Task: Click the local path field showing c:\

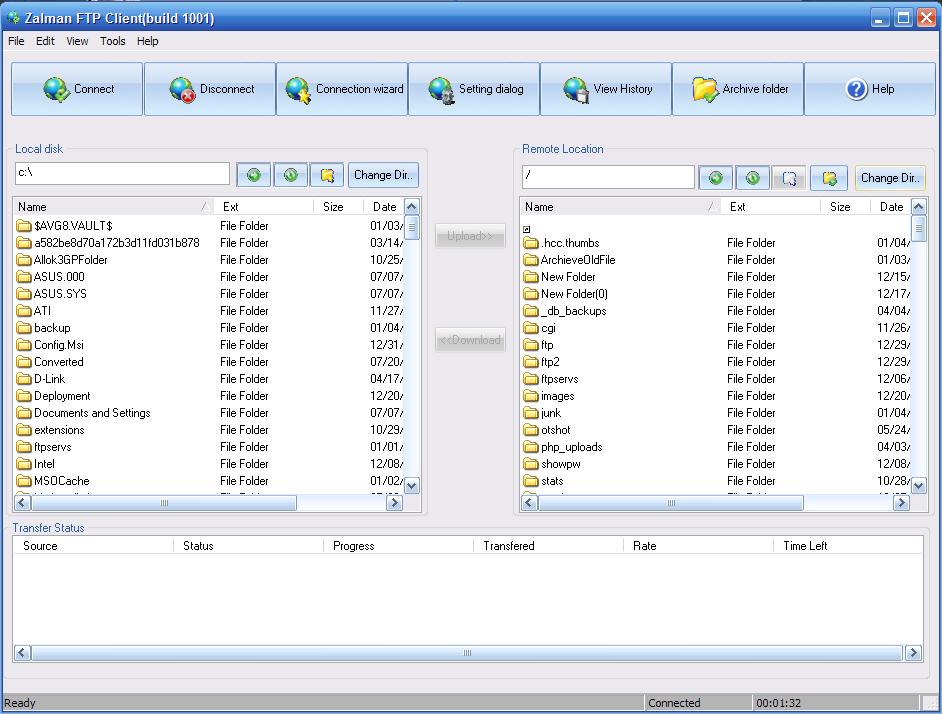Action: point(123,174)
